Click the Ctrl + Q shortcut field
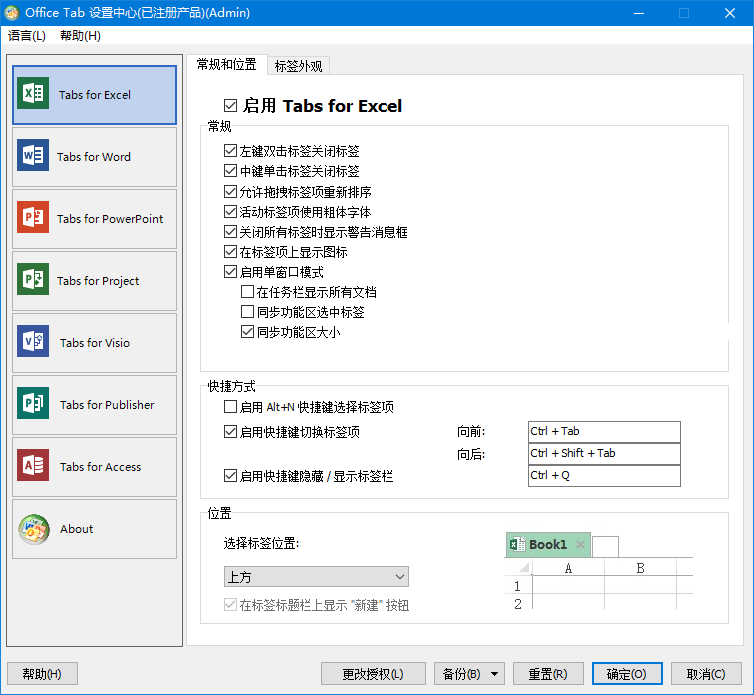 pyautogui.click(x=604, y=476)
